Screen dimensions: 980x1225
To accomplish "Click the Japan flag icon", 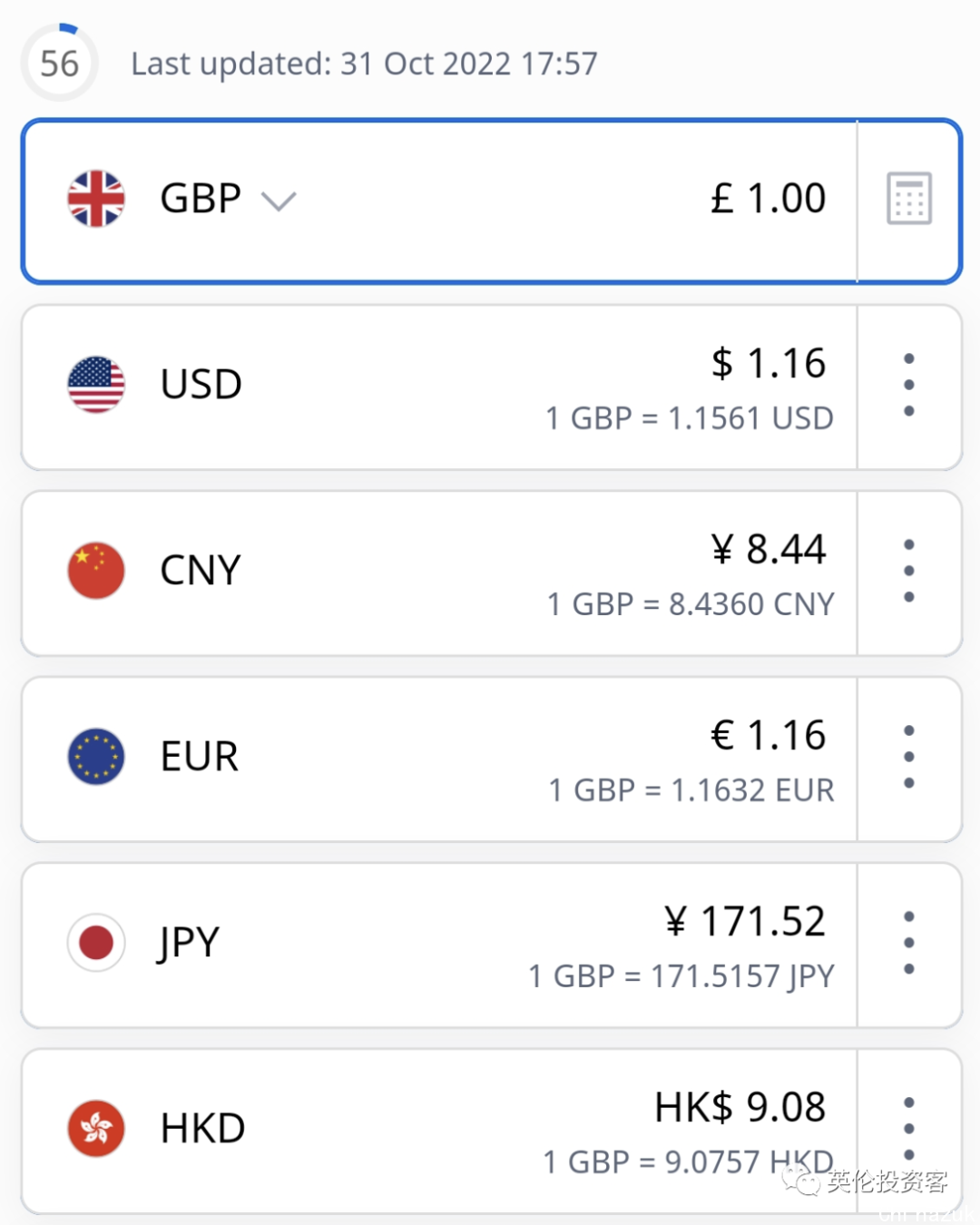I will 96,943.
